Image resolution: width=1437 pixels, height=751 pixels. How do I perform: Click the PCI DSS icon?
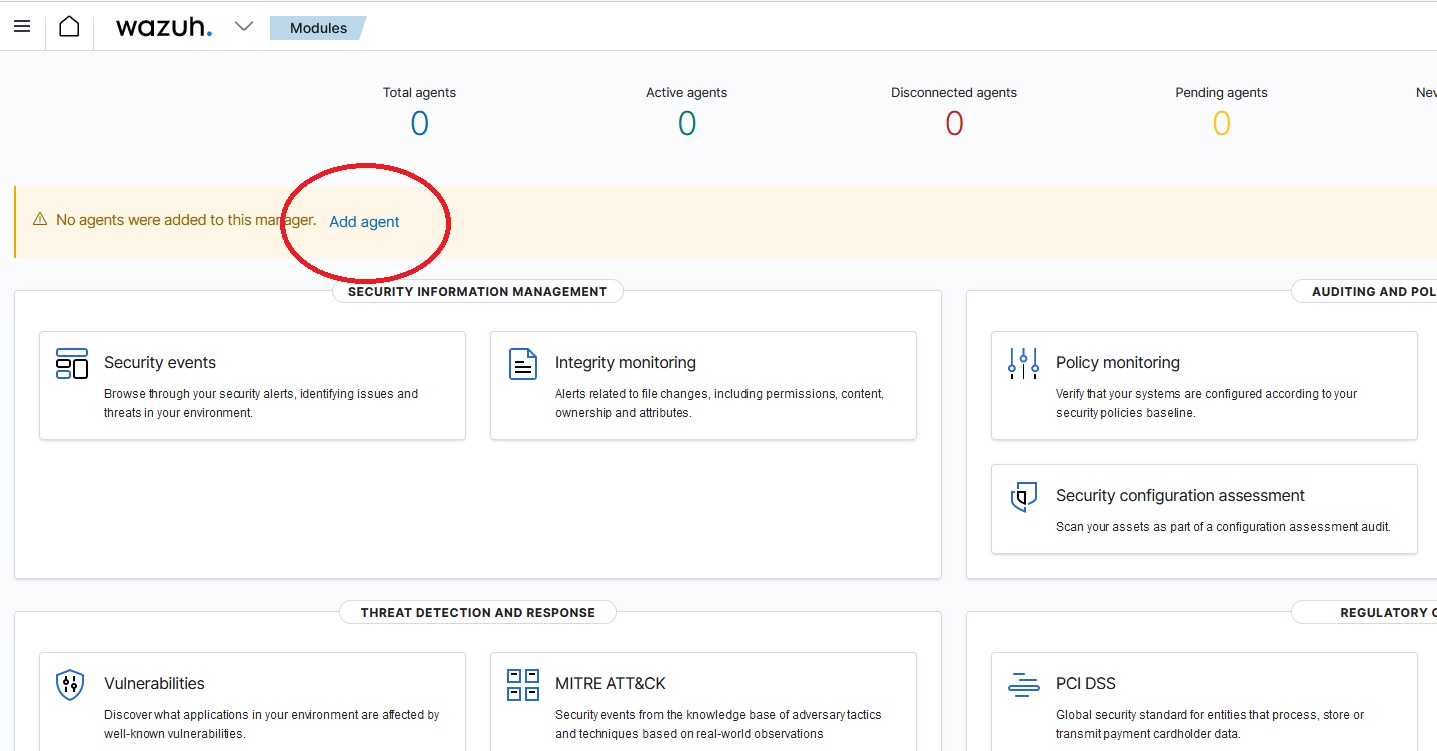click(1024, 685)
